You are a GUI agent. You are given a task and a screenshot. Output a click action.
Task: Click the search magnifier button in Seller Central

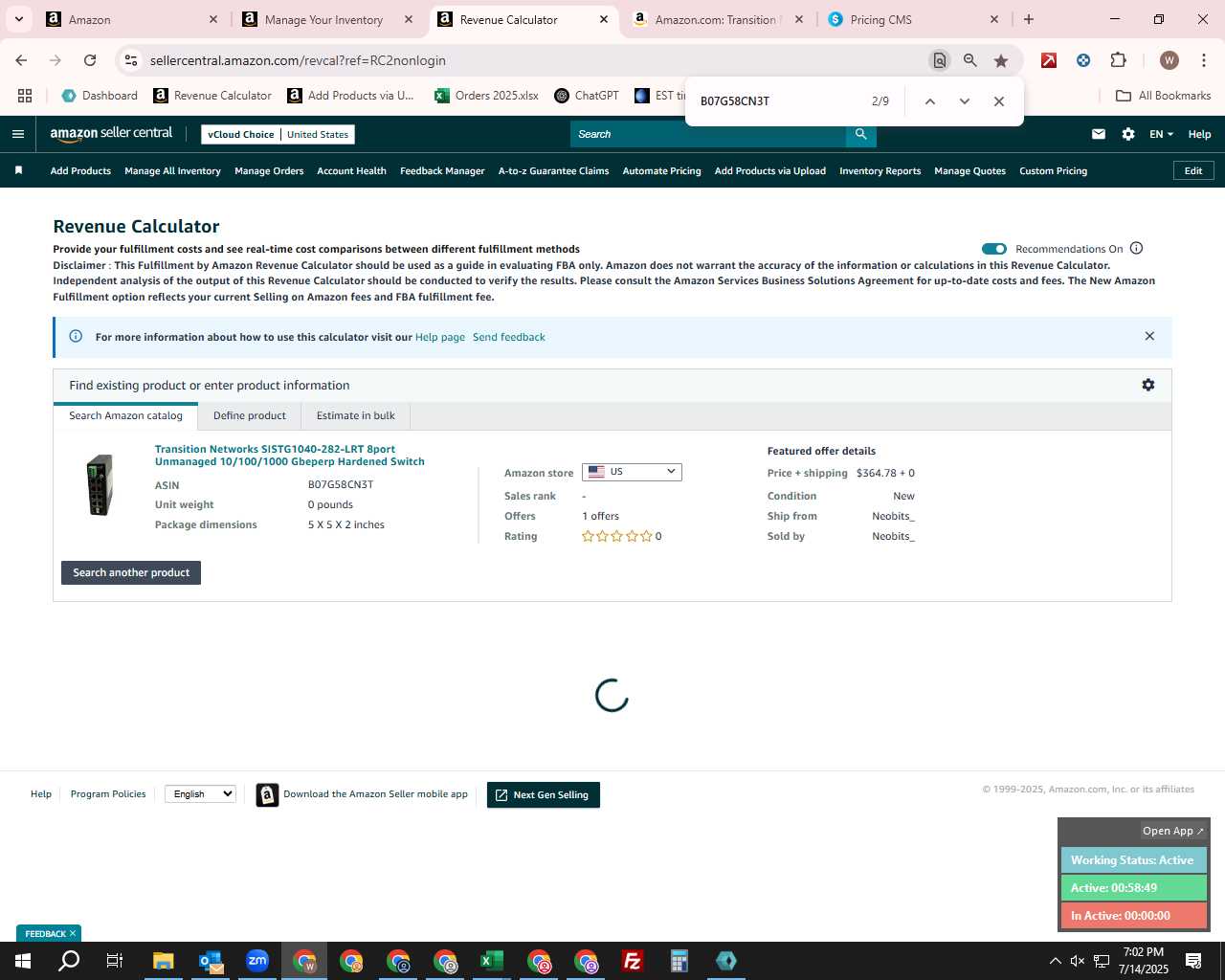(860, 134)
